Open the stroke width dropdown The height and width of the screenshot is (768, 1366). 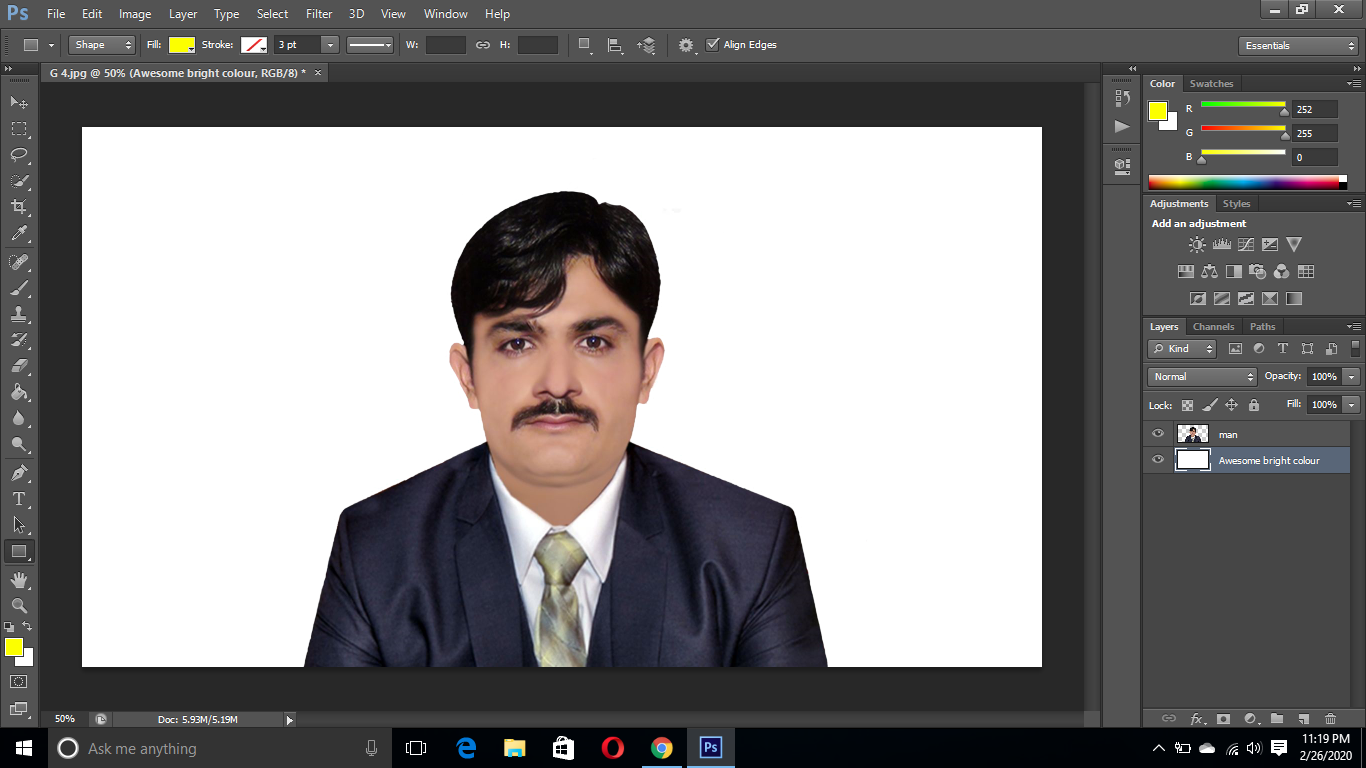[x=329, y=44]
